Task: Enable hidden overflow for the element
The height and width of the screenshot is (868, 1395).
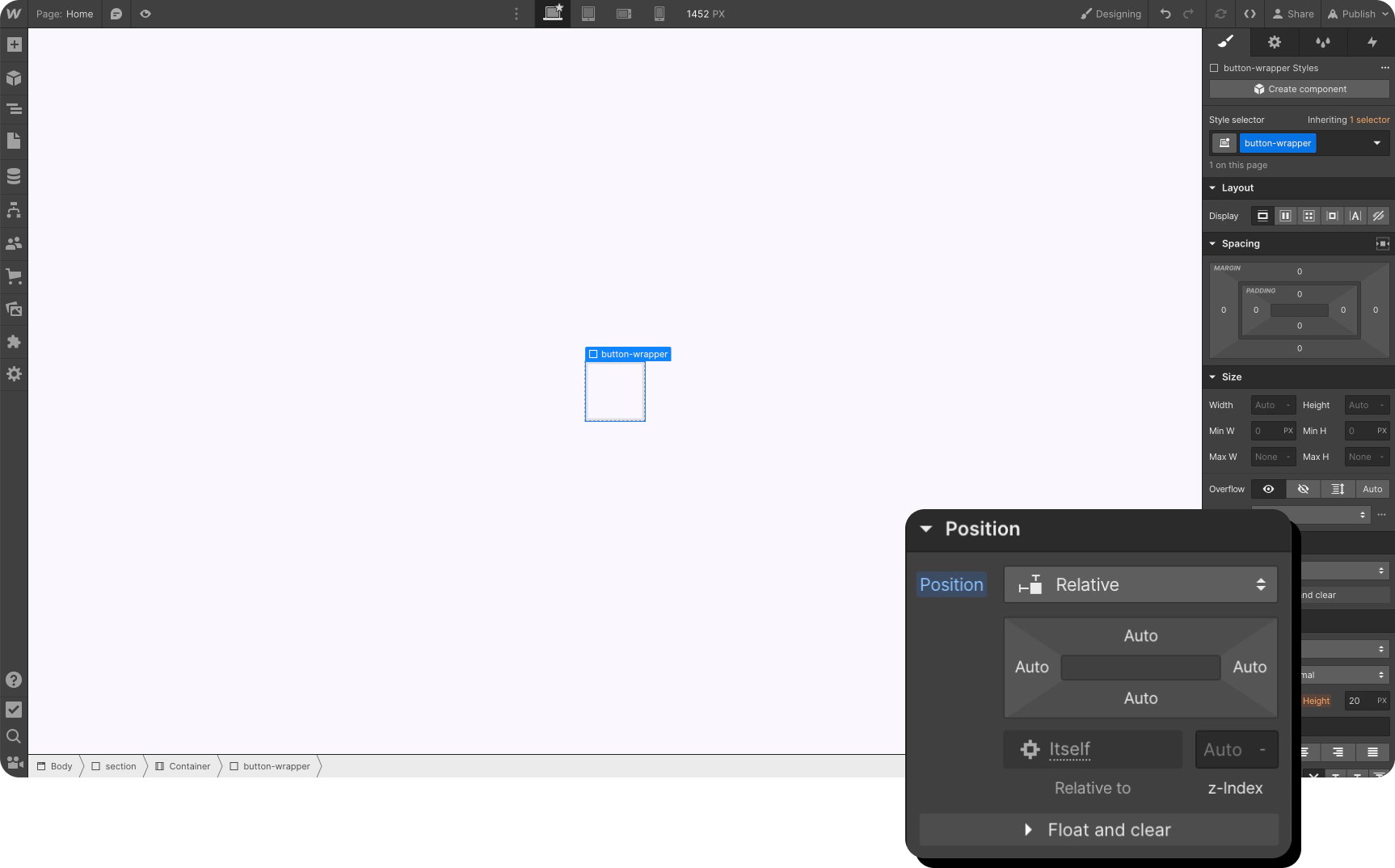Action: pos(1302,489)
